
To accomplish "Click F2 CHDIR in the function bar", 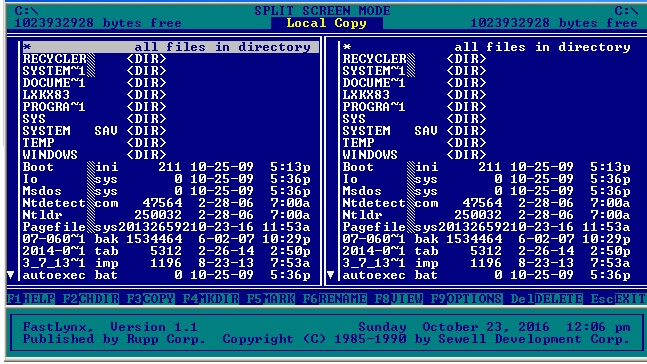I will click(91, 298).
